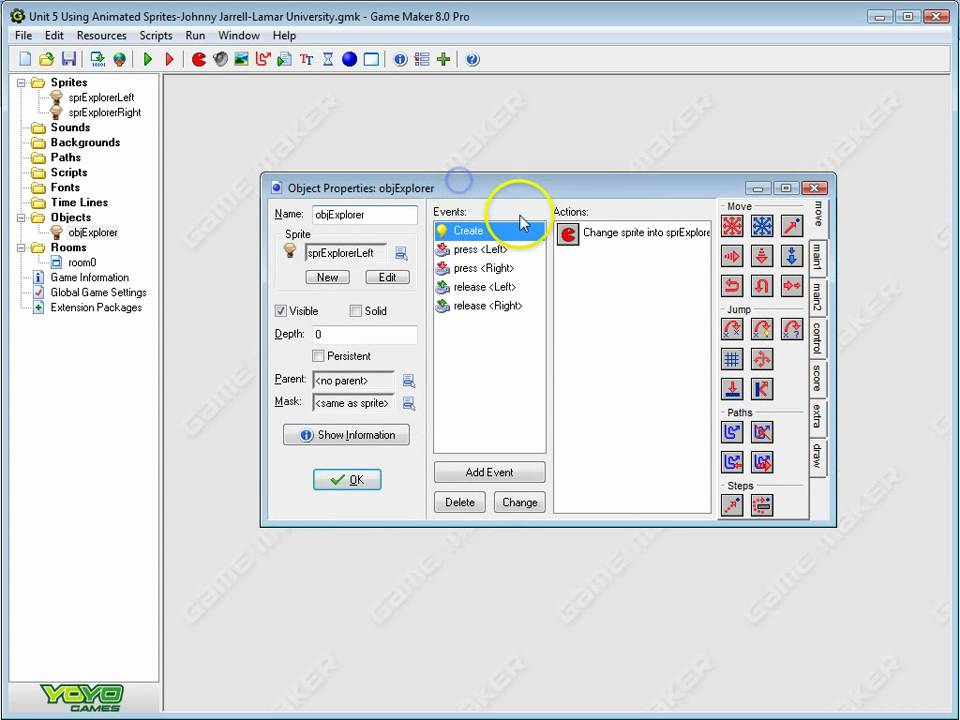Run in debug mode with red arrow
The width and height of the screenshot is (960, 720).
[x=170, y=59]
